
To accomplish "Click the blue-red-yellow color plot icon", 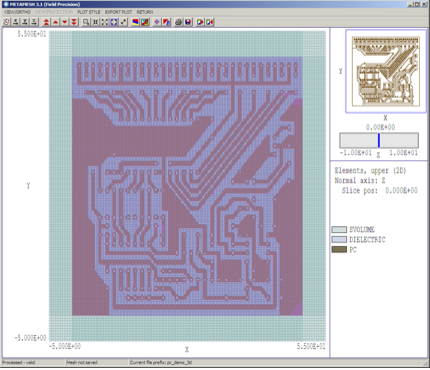I will (x=136, y=22).
